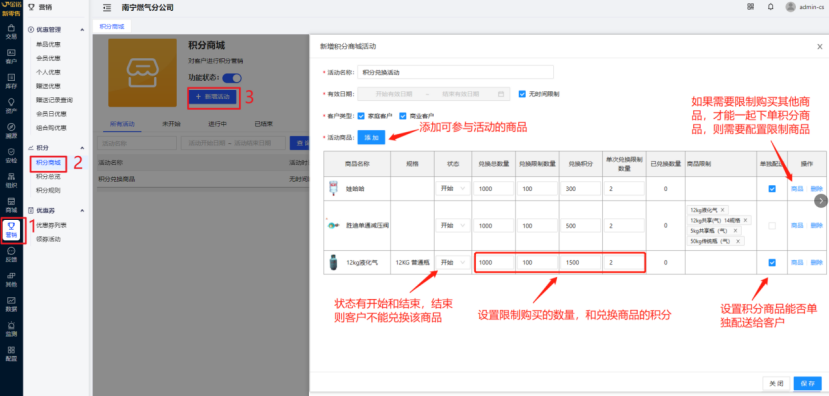829x396 pixels.
Task: Toggle 单独配送 checkbox for 胜迪单通减压阀 row
Action: (772, 225)
